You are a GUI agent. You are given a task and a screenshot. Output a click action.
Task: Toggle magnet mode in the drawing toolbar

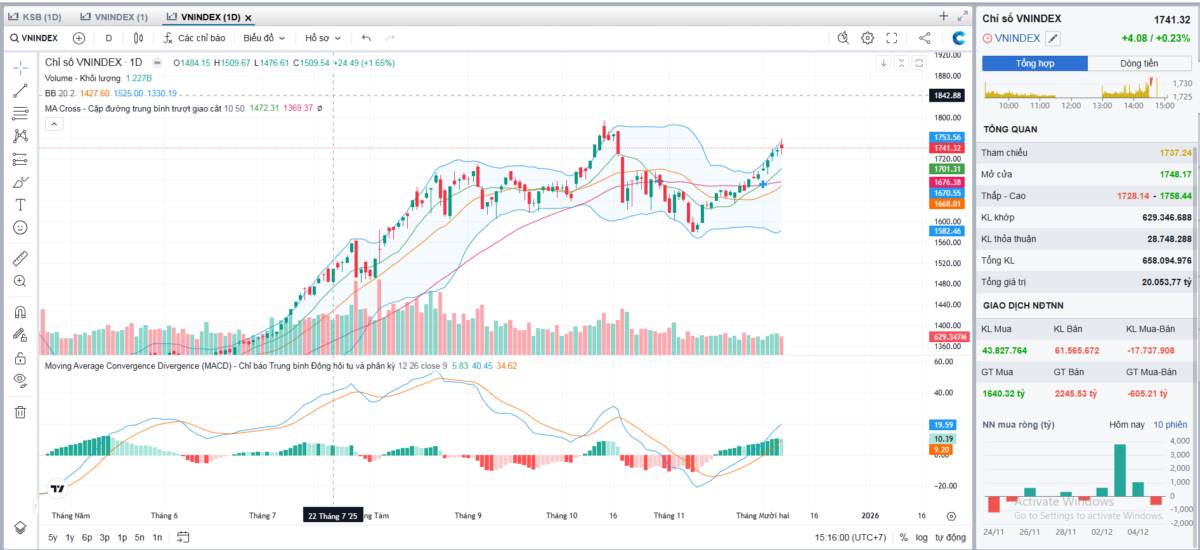[20, 311]
